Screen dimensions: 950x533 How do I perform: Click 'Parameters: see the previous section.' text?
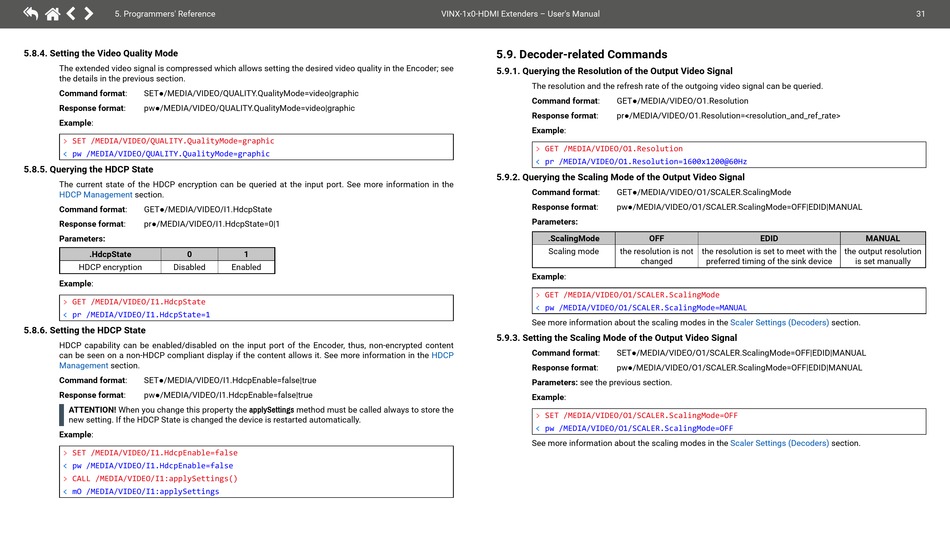click(x=602, y=383)
